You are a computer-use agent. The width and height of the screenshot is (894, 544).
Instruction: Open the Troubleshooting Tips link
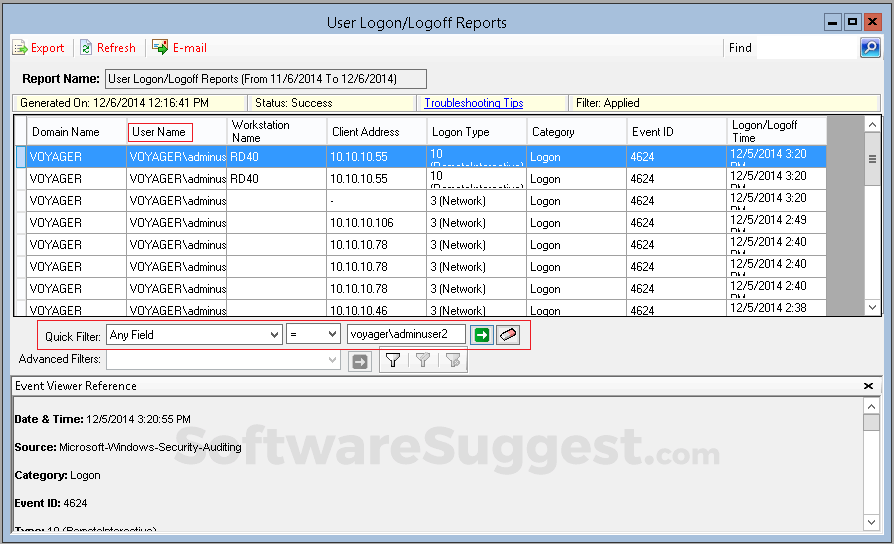[x=474, y=103]
